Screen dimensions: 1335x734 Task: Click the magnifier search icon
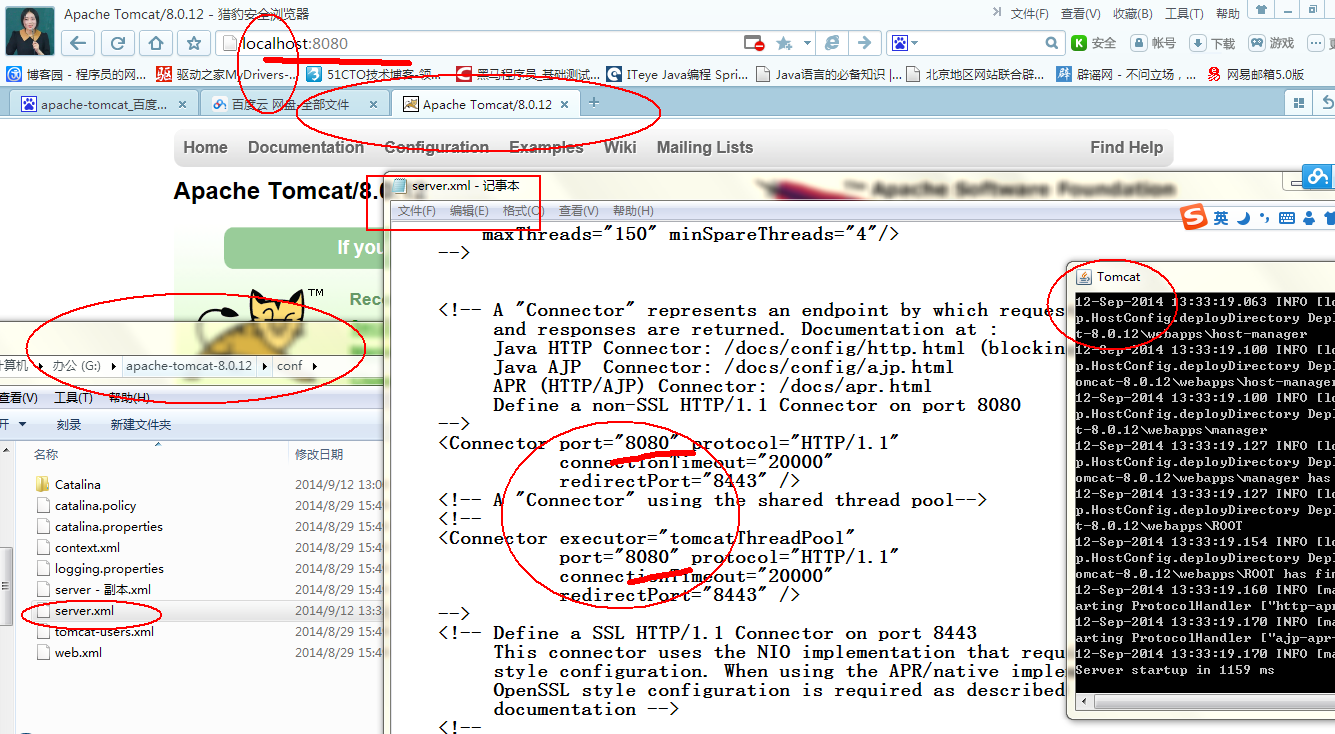tap(1052, 43)
